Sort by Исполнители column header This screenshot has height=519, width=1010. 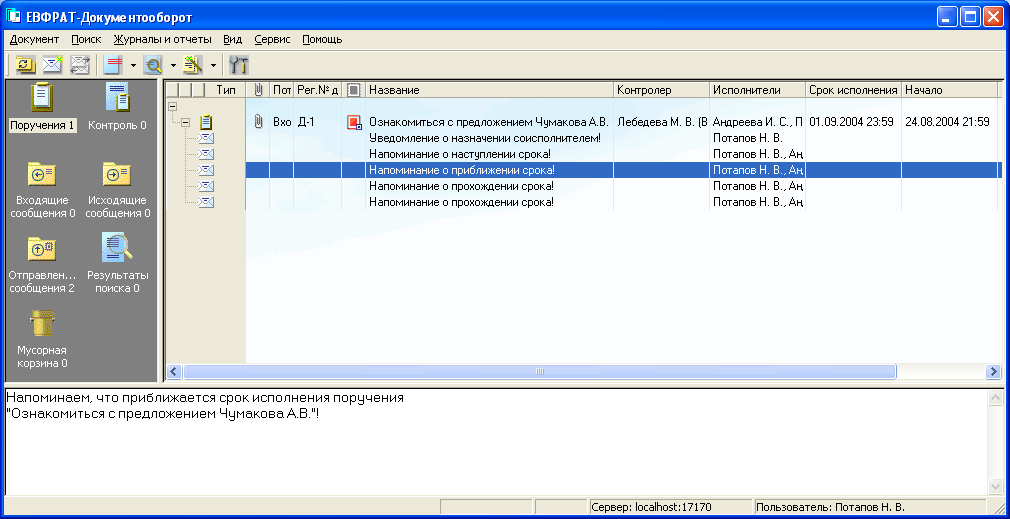(758, 90)
